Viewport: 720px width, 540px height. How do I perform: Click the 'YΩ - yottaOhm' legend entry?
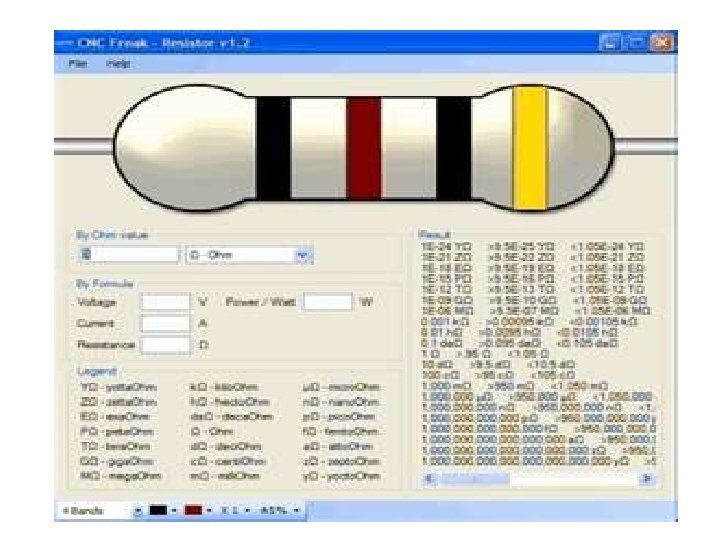click(x=118, y=387)
